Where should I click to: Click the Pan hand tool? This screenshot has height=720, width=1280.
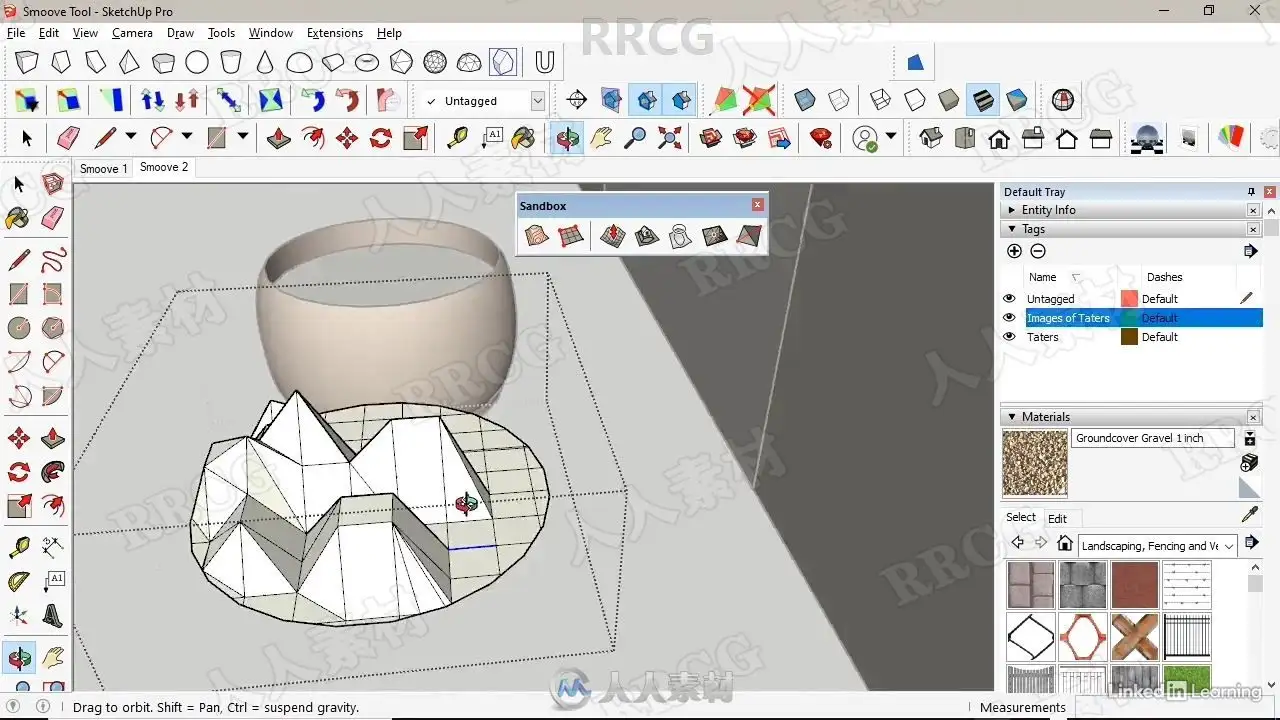601,138
